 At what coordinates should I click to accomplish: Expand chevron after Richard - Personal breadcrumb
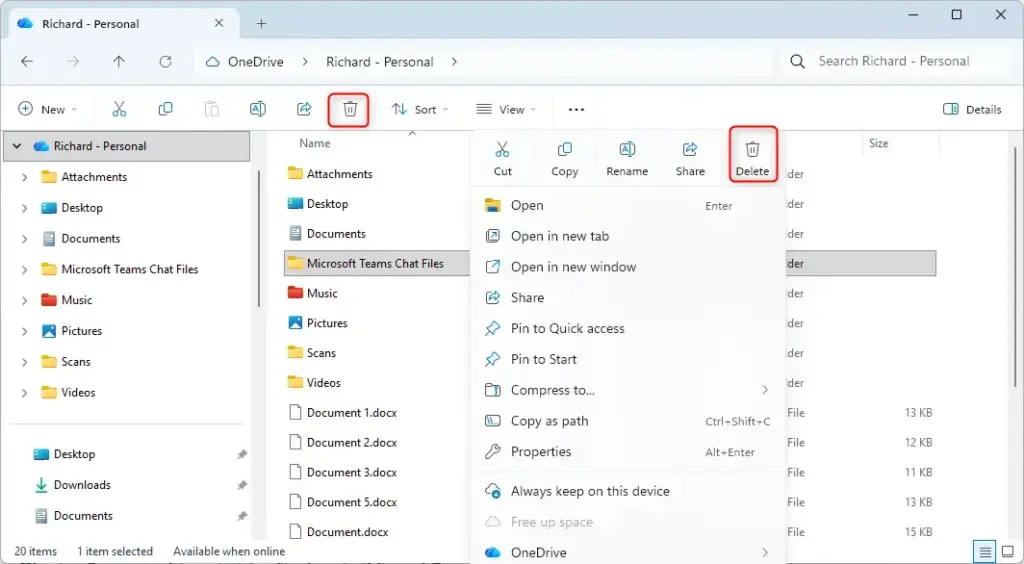pos(454,61)
